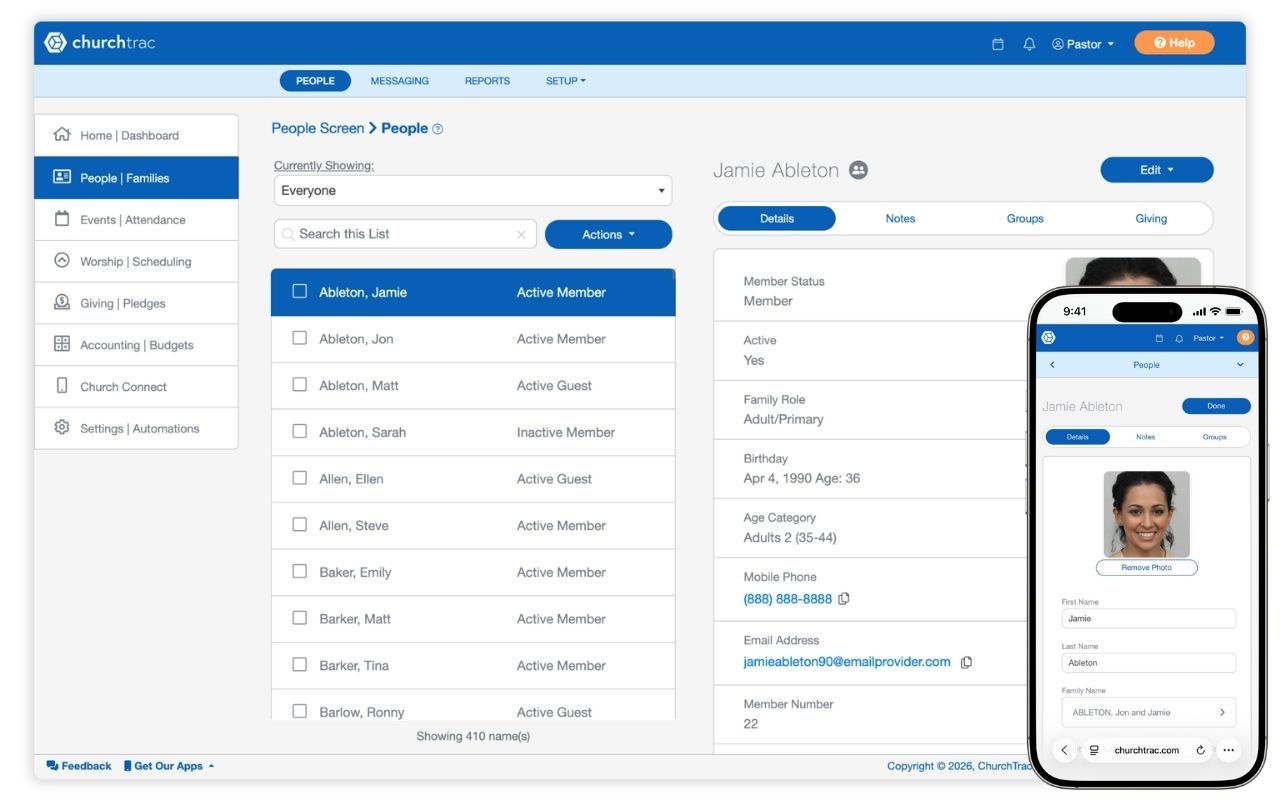Switch to the Groups tab
Screen dimensions: 1280x800
(1025, 218)
